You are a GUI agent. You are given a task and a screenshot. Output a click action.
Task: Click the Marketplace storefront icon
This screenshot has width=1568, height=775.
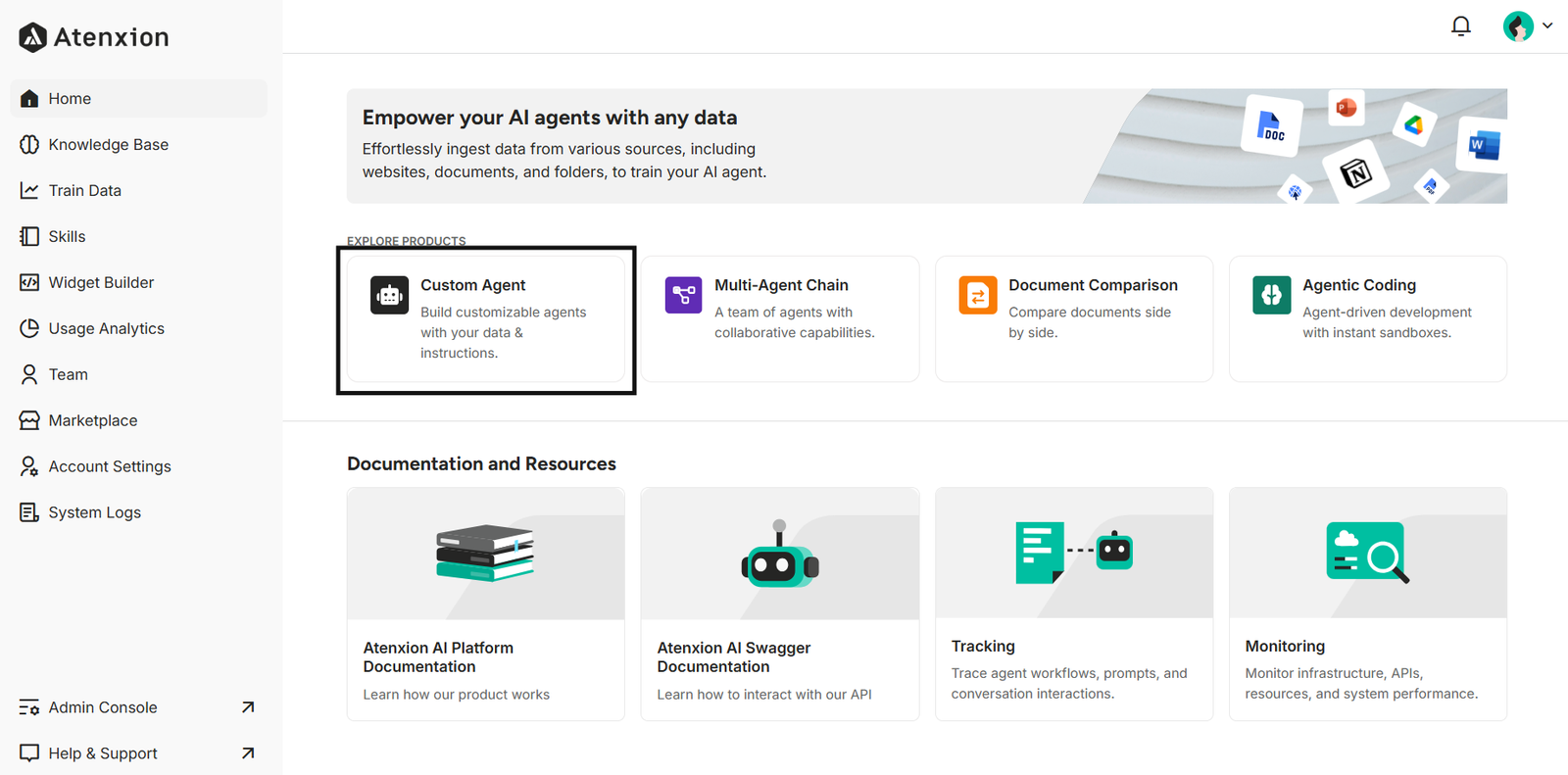pyautogui.click(x=29, y=420)
